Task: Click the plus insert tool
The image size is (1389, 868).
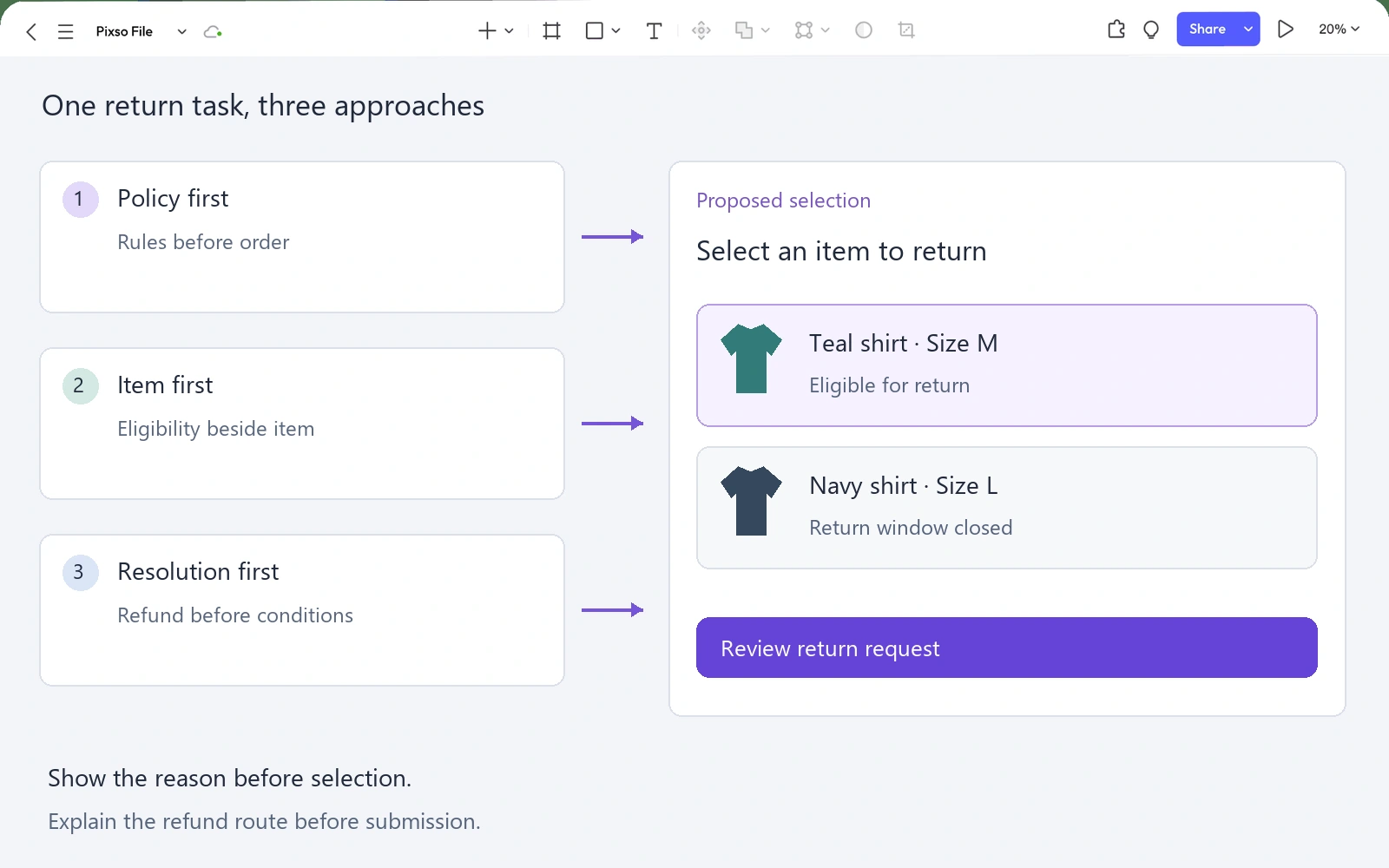Action: click(x=487, y=31)
